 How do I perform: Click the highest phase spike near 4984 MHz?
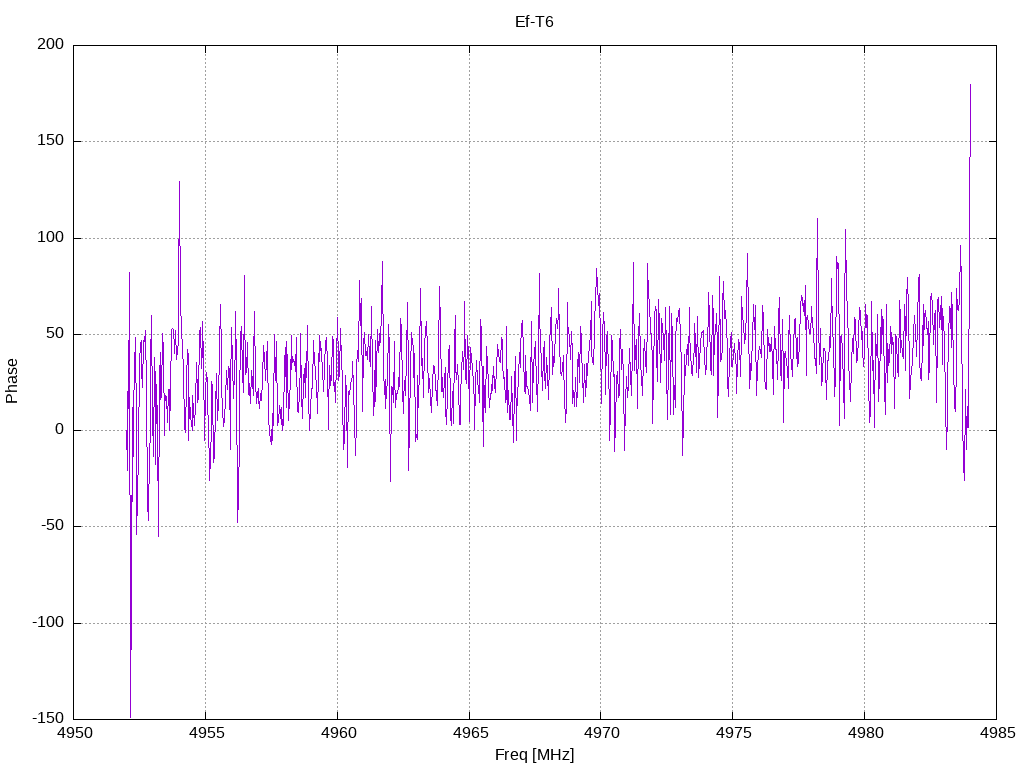point(970,85)
